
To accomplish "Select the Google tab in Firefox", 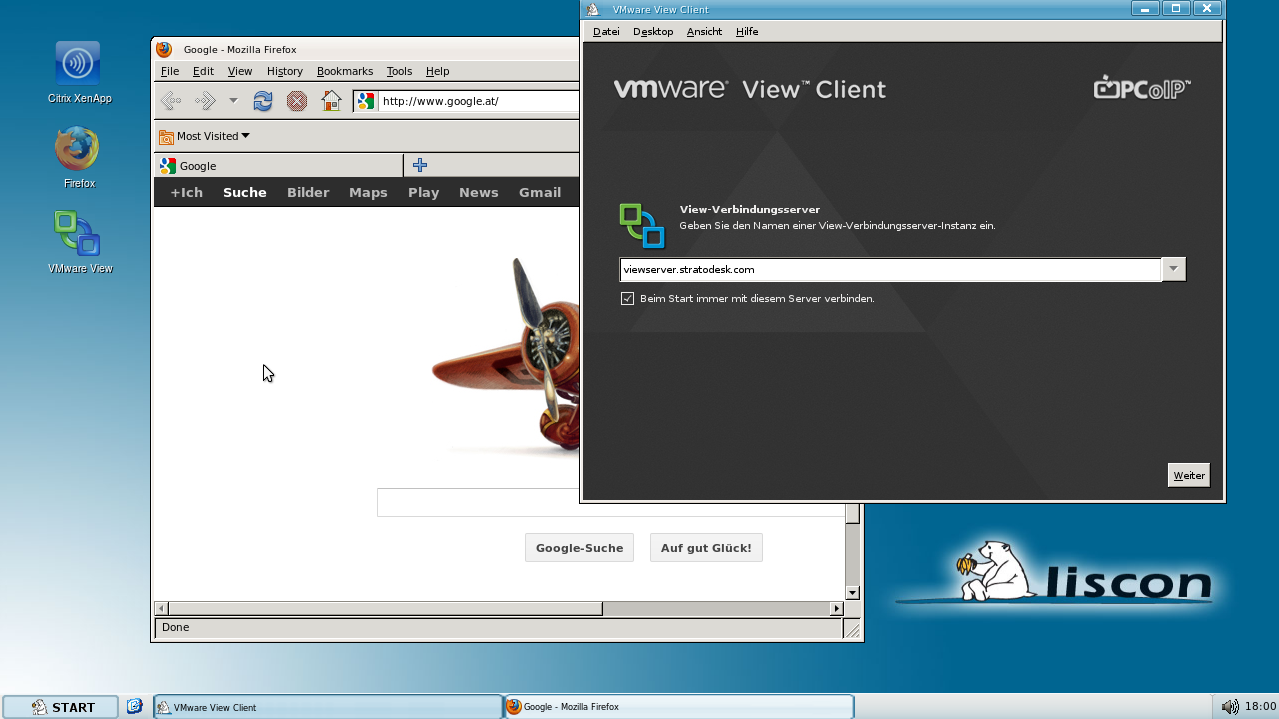I will click(279, 166).
